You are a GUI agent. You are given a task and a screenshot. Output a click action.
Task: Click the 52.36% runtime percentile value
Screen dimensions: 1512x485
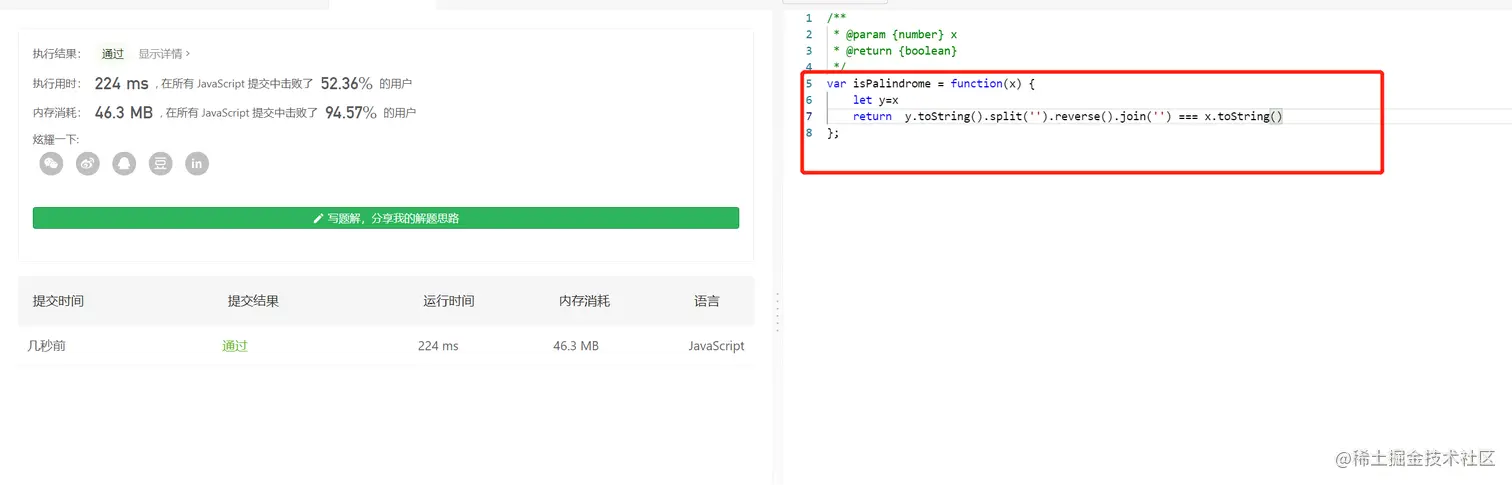point(347,84)
